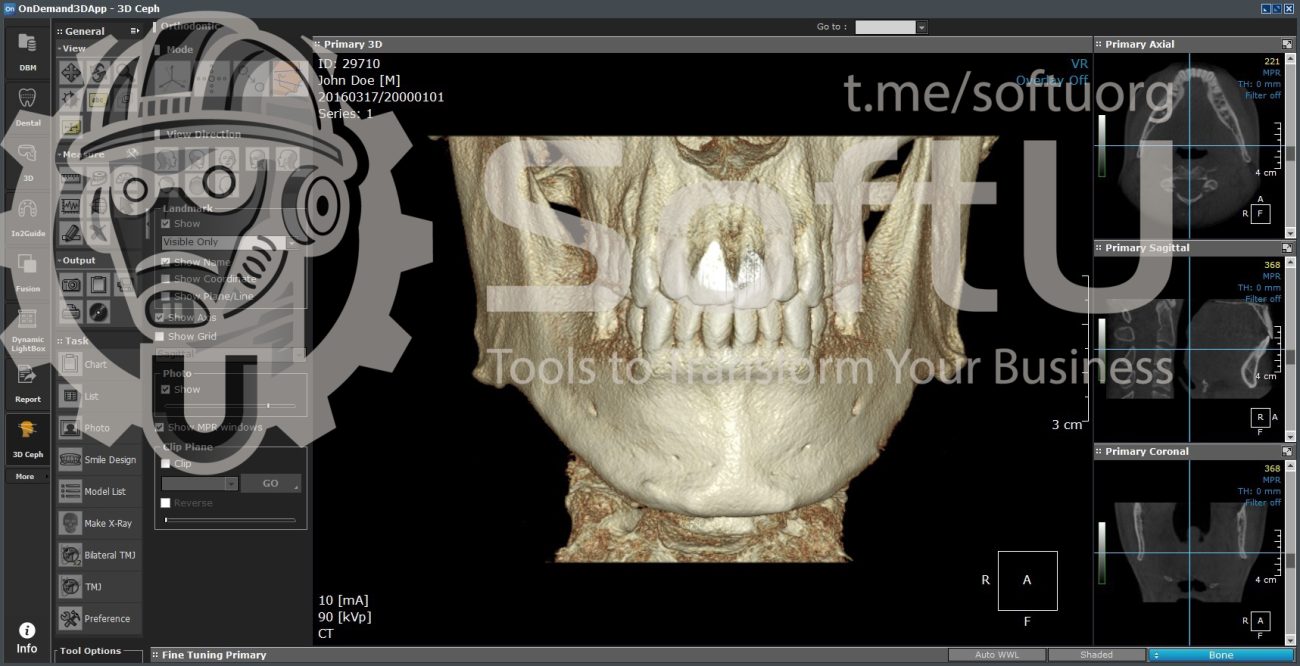Click the GO button in Clip Plane
Screen dimensions: 1300x666
coord(271,483)
